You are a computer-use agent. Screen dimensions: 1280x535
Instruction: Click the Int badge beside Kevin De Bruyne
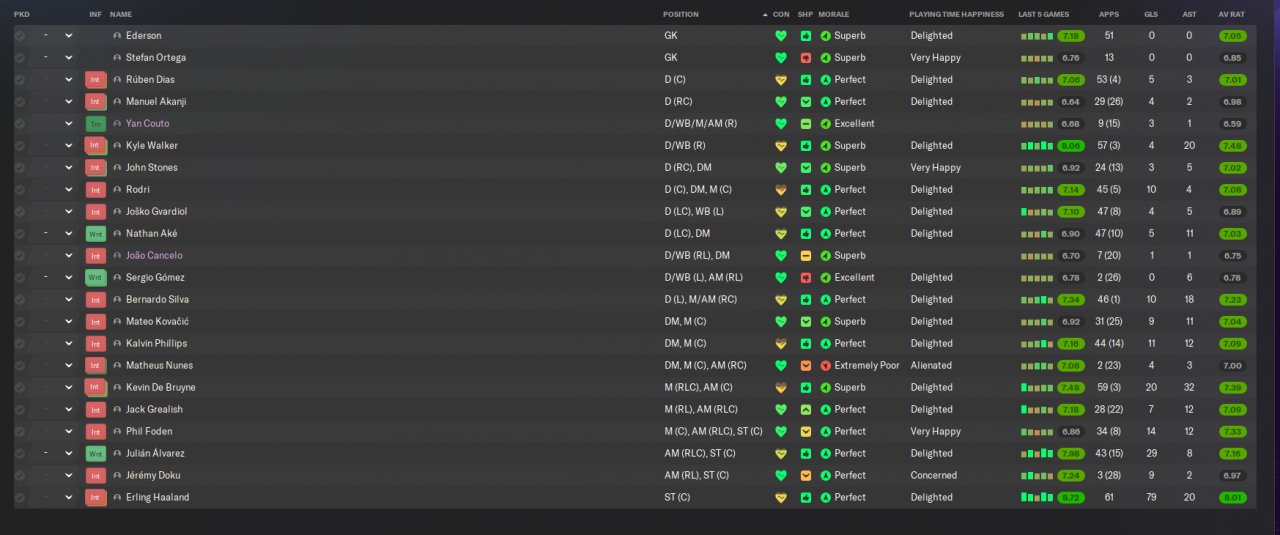coord(96,388)
